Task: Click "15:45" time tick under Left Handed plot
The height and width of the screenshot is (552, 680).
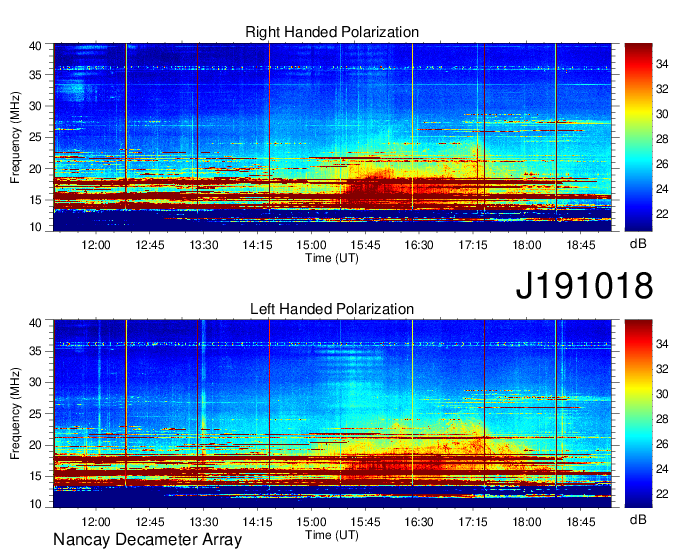Action: pyautogui.click(x=366, y=522)
